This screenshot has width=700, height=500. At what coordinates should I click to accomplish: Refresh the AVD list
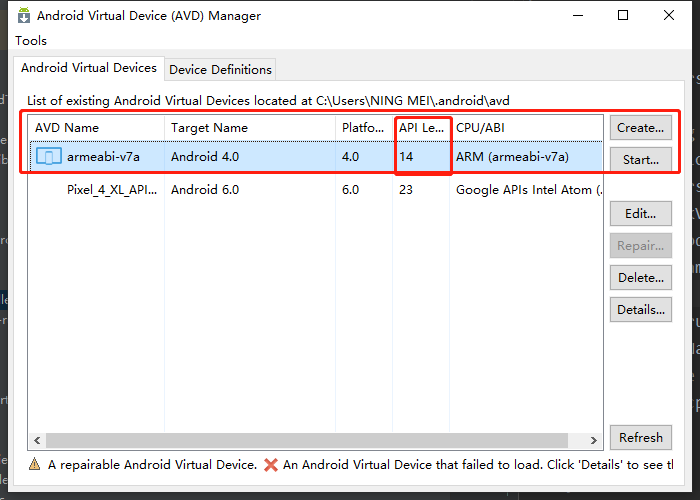pyautogui.click(x=641, y=438)
